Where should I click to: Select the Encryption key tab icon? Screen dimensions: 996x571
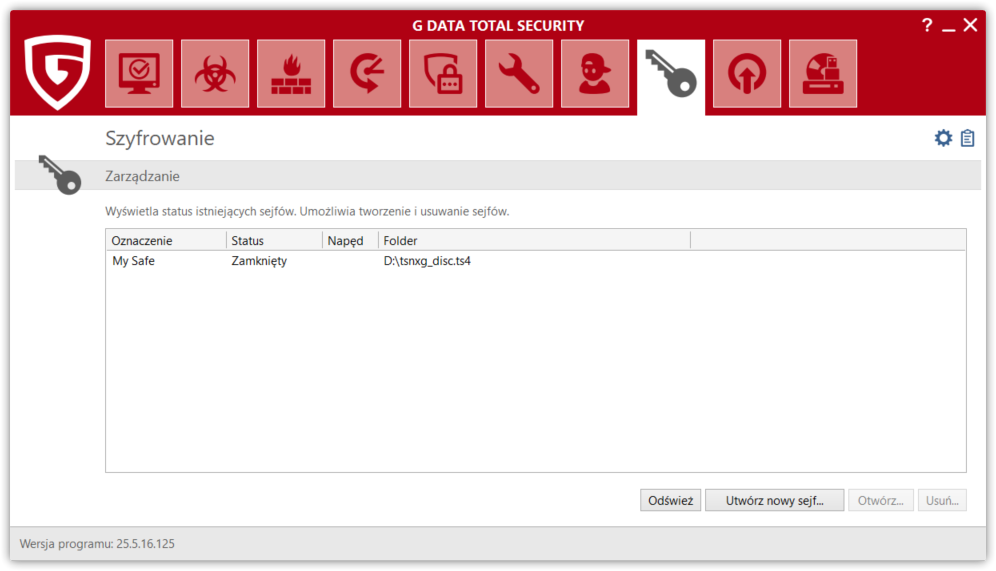(671, 74)
